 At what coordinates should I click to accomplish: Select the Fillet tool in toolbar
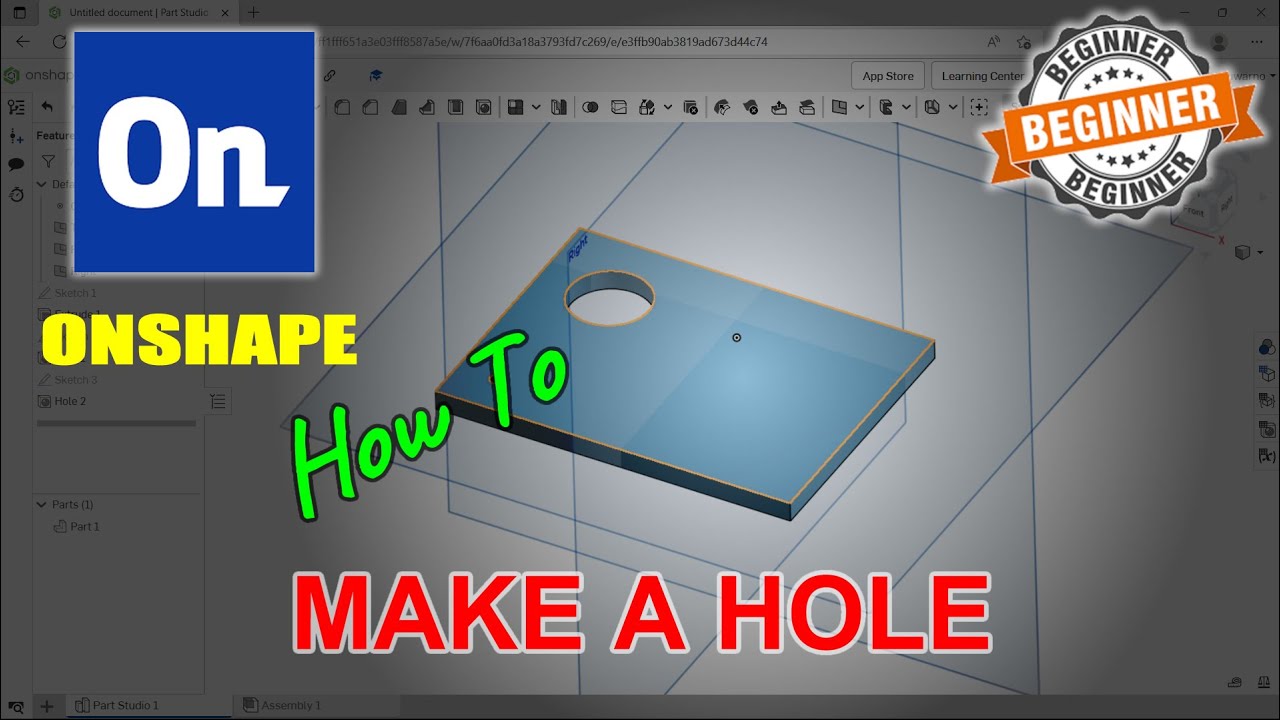click(342, 107)
